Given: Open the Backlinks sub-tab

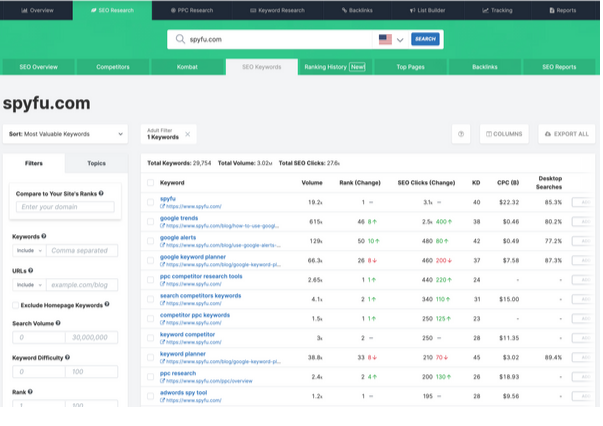Looking at the screenshot, I should coord(485,67).
